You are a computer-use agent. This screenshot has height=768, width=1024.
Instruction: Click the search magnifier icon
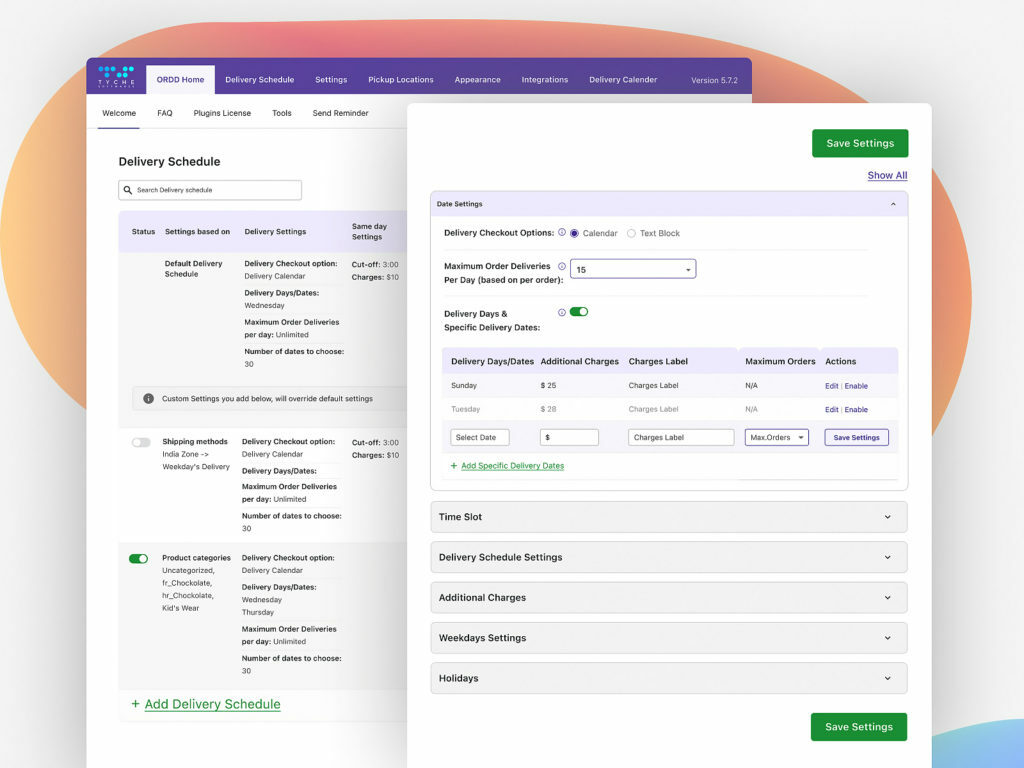pyautogui.click(x=128, y=190)
